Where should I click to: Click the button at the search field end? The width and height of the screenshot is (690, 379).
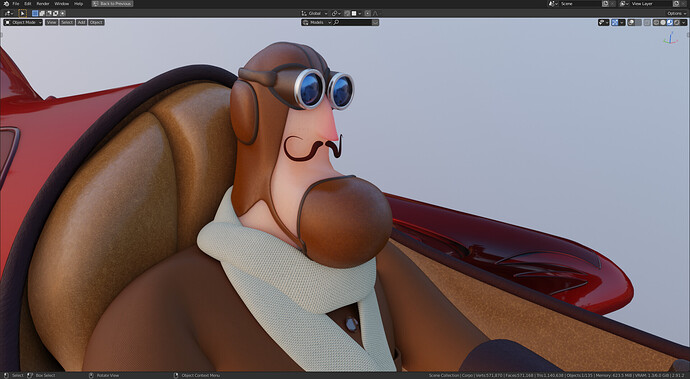pyautogui.click(x=375, y=22)
